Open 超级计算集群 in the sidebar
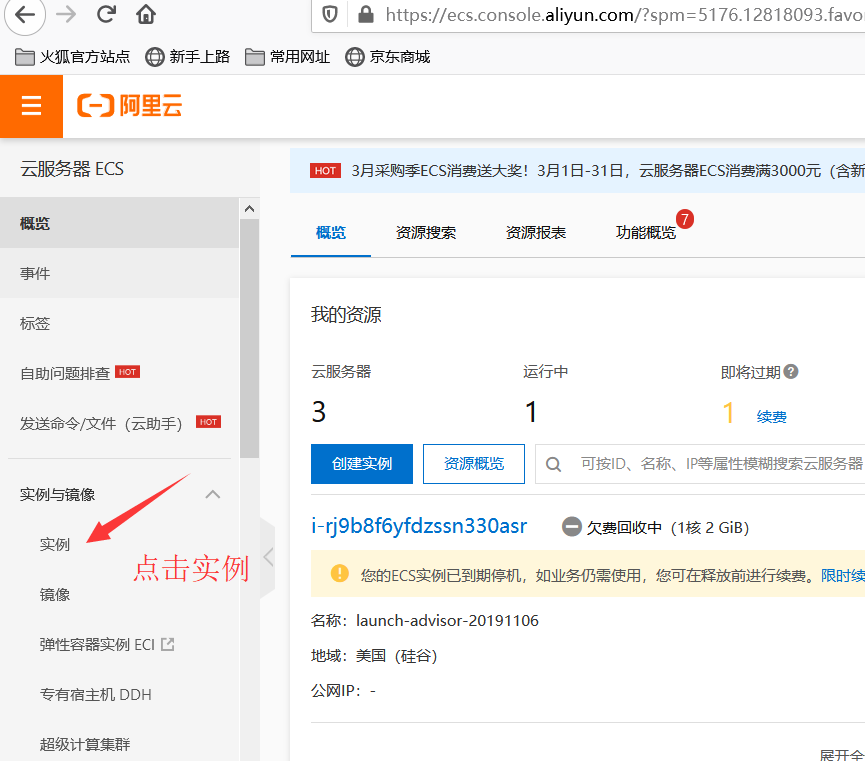 click(x=85, y=744)
